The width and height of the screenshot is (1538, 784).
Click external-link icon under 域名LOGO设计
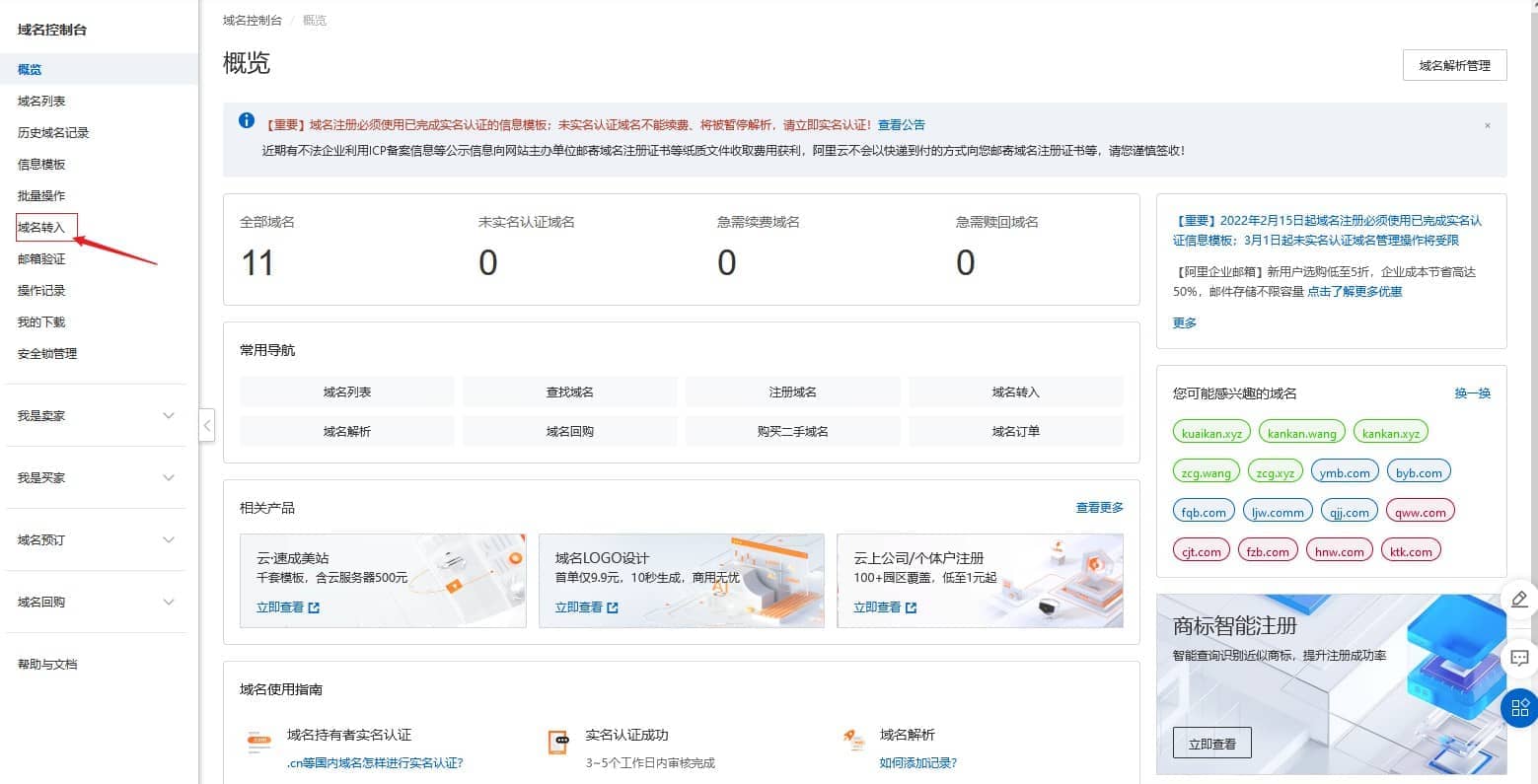click(613, 607)
